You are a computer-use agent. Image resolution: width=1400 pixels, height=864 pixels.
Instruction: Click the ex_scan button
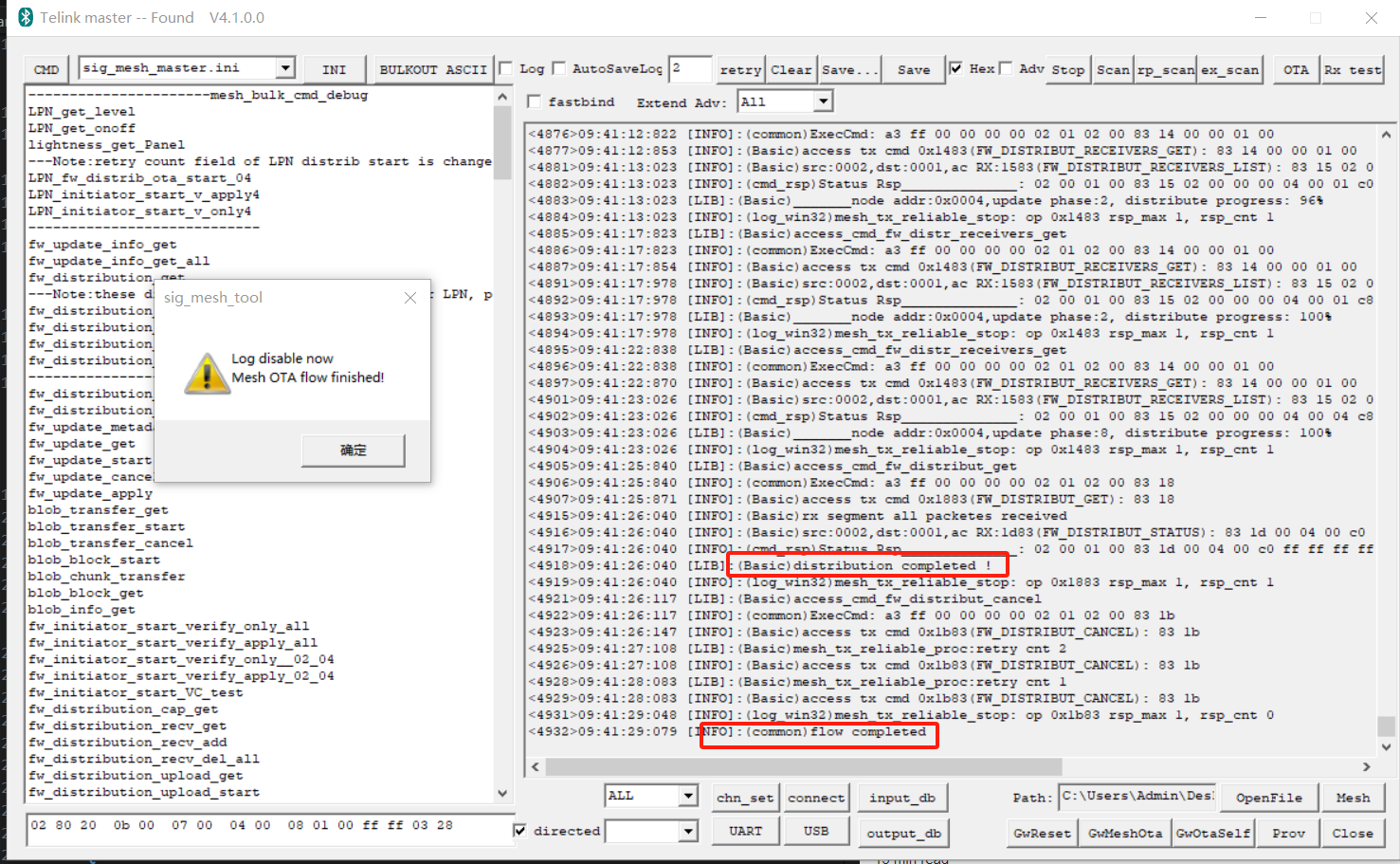pyautogui.click(x=1230, y=69)
